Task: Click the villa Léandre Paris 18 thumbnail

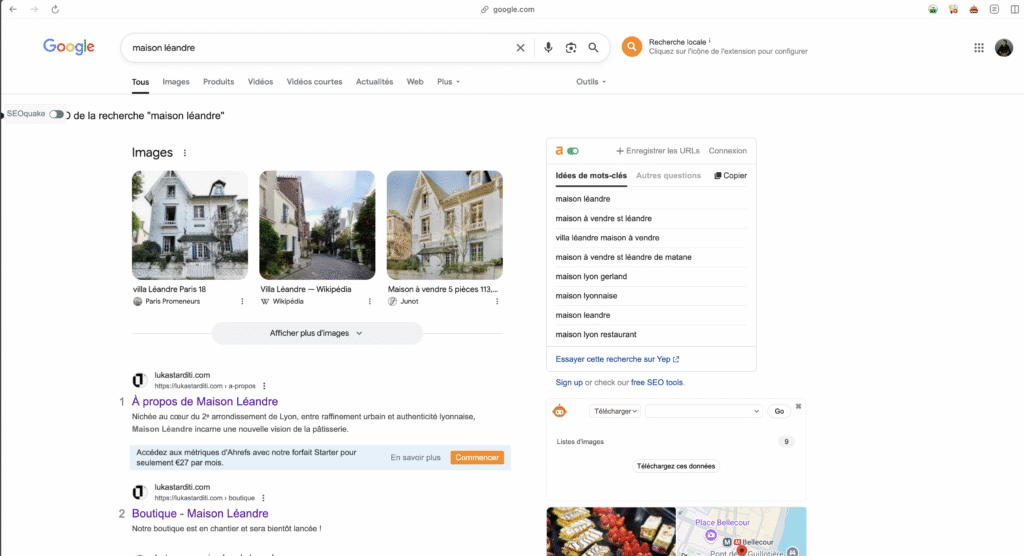Action: (x=190, y=225)
